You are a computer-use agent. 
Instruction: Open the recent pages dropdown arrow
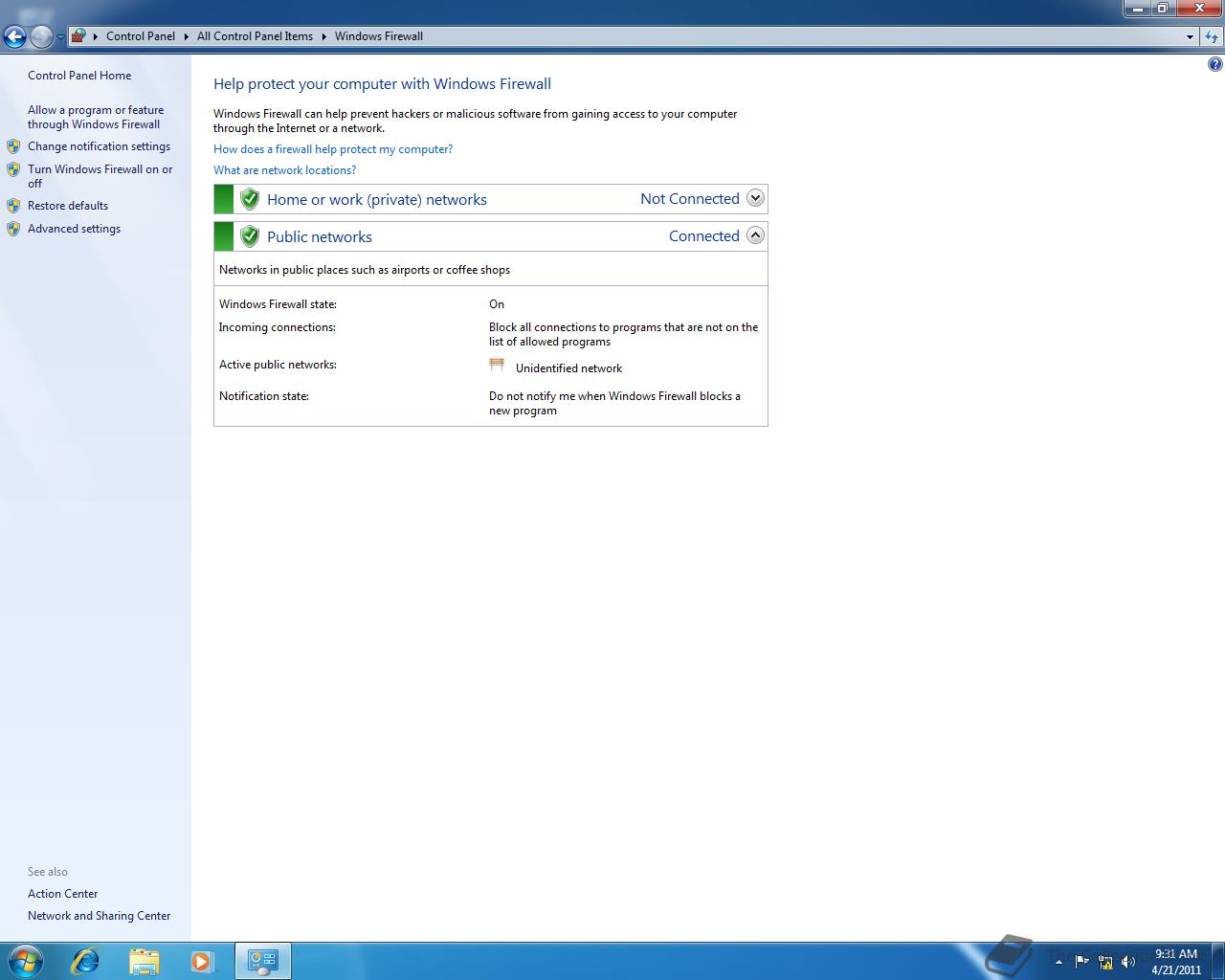pyautogui.click(x=60, y=37)
